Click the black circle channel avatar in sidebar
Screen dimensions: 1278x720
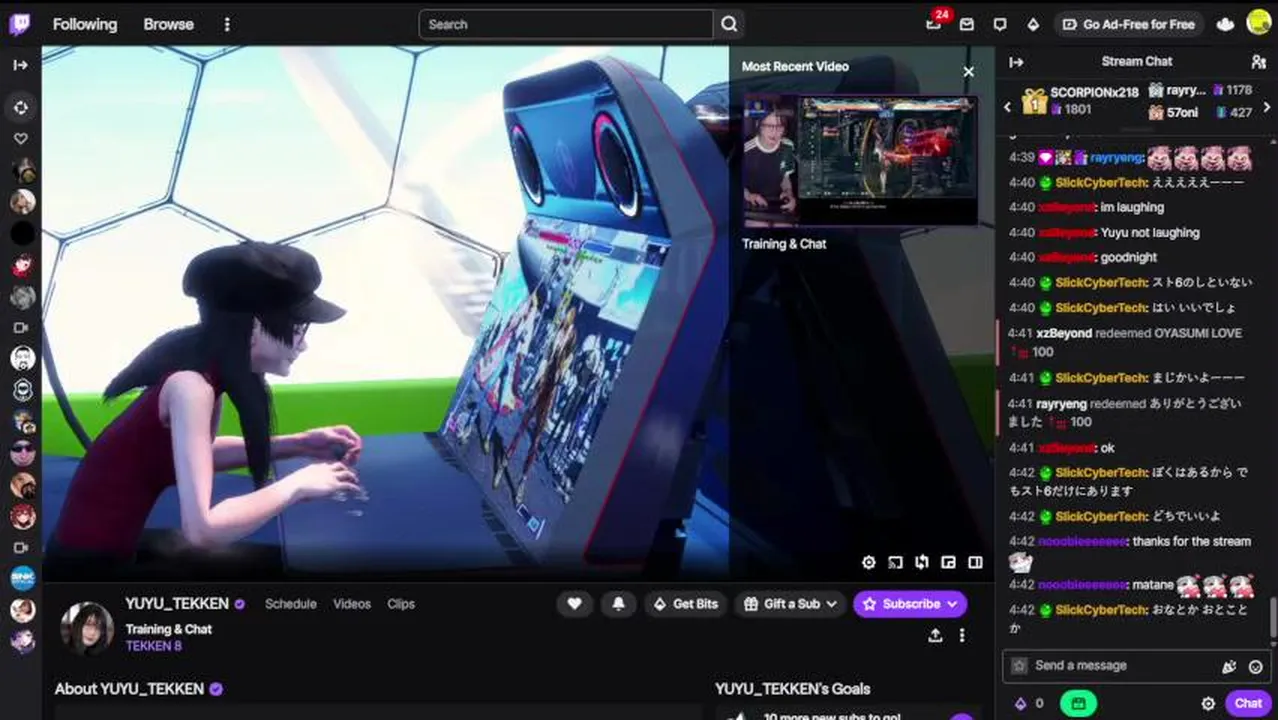[x=22, y=233]
